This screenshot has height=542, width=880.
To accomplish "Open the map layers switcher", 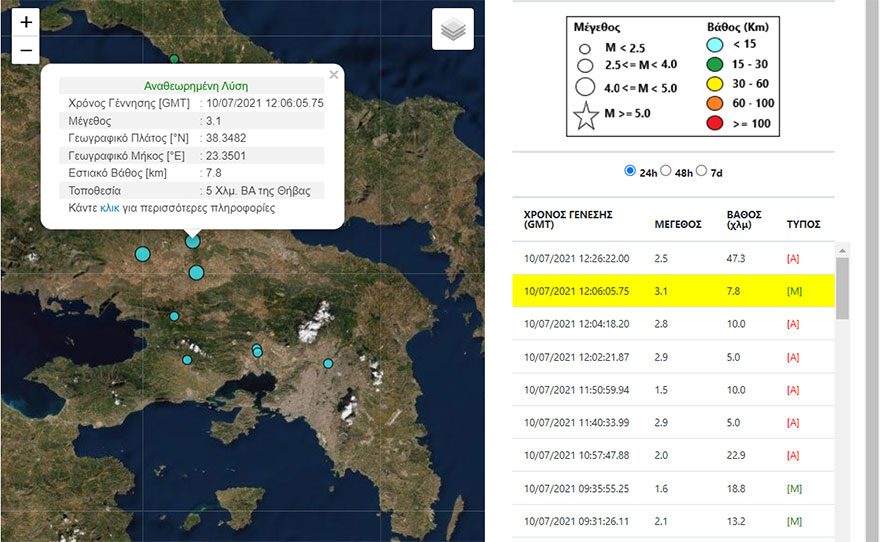I will [x=453, y=29].
